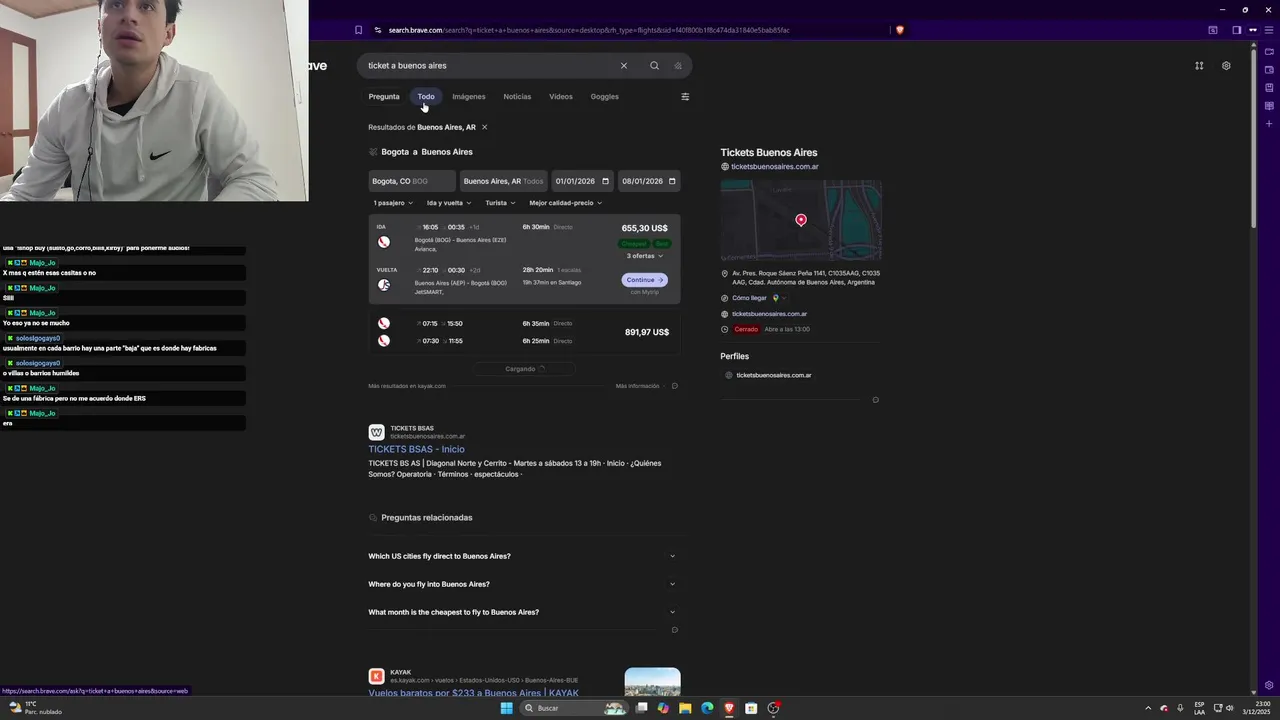The width and height of the screenshot is (1280, 720).
Task: Open File Explorer from the taskbar
Action: 685,708
